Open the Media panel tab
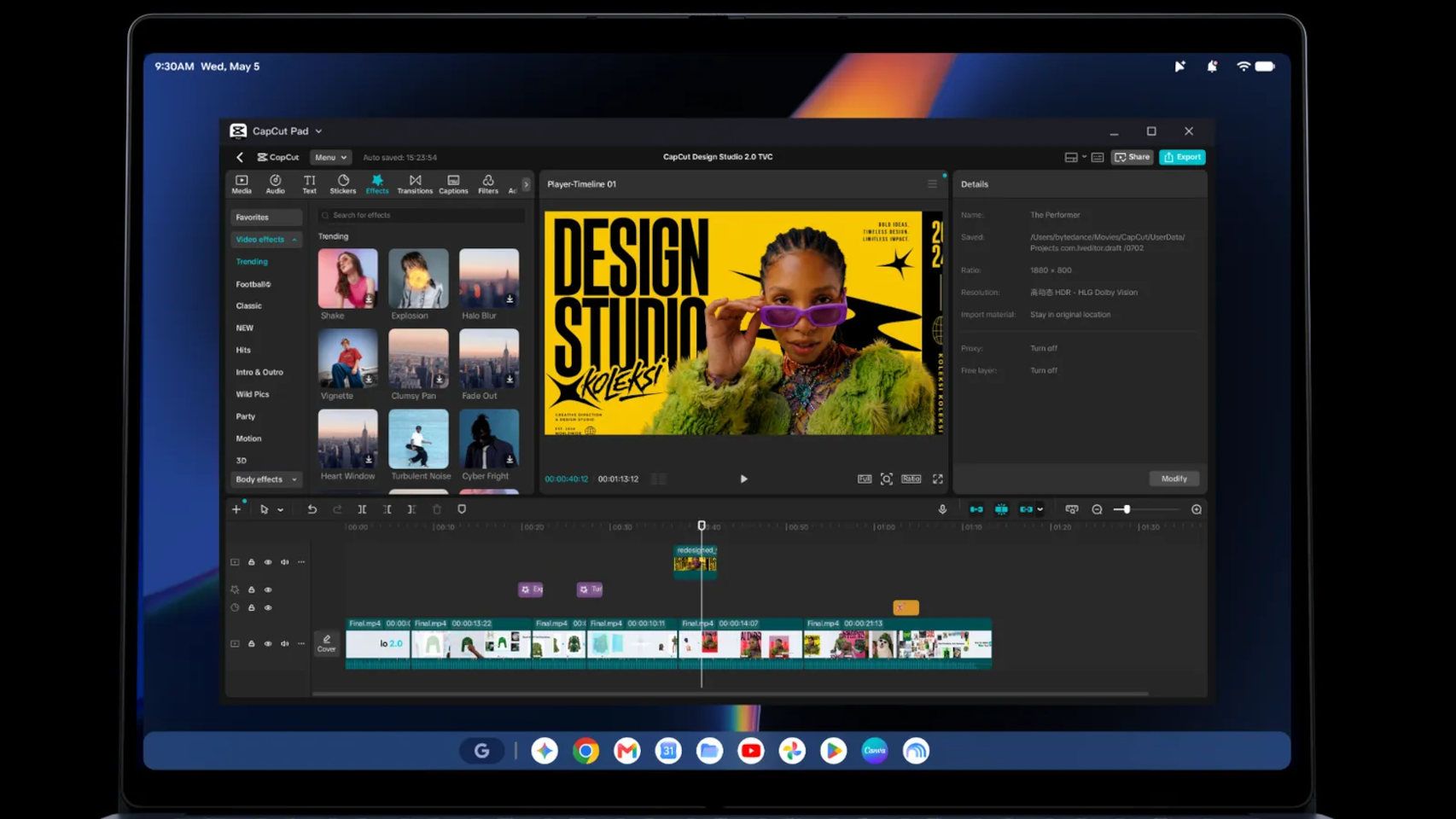This screenshot has height=819, width=1456. pyautogui.click(x=242, y=184)
